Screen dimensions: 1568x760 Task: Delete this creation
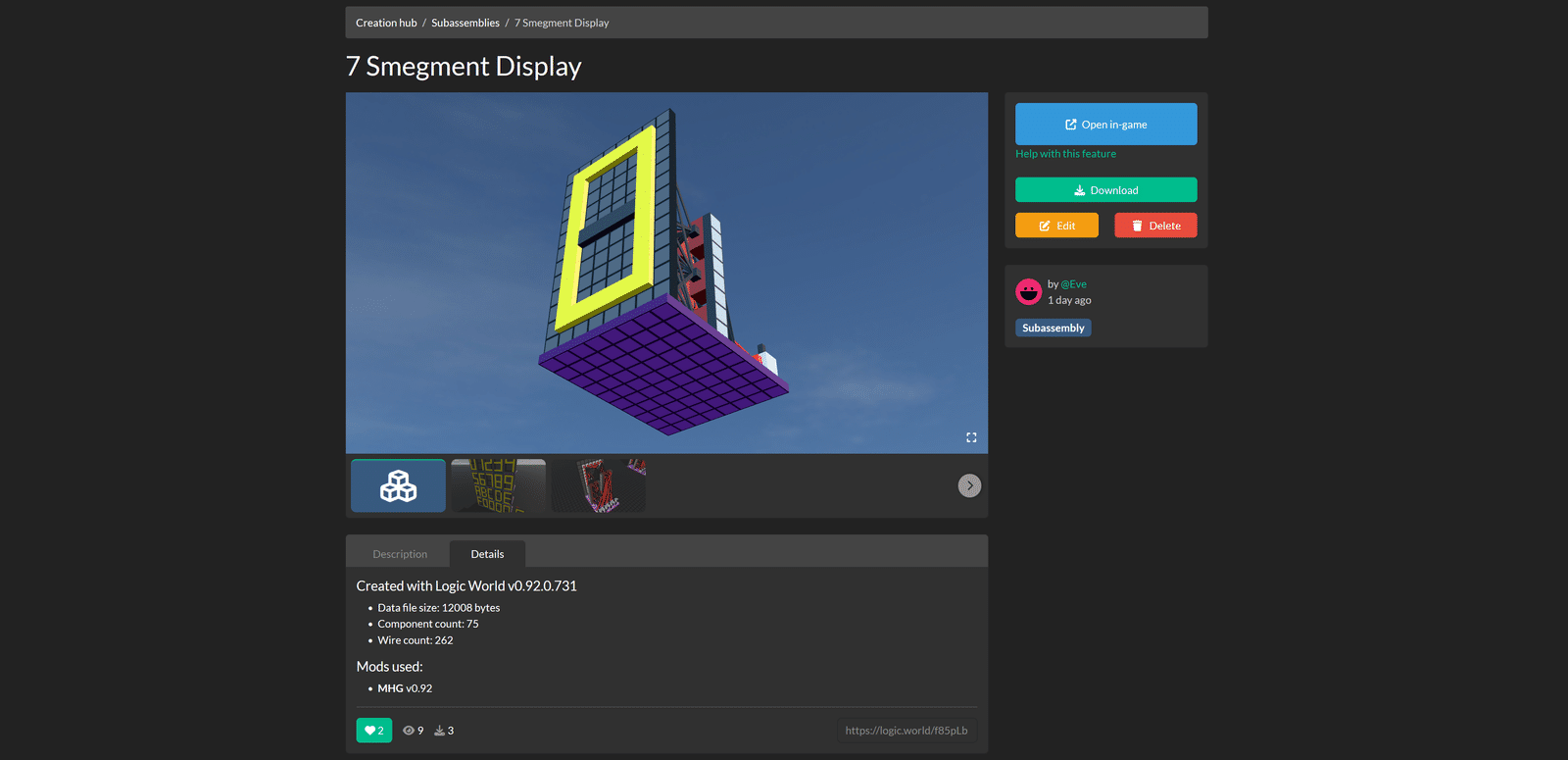coord(1155,226)
